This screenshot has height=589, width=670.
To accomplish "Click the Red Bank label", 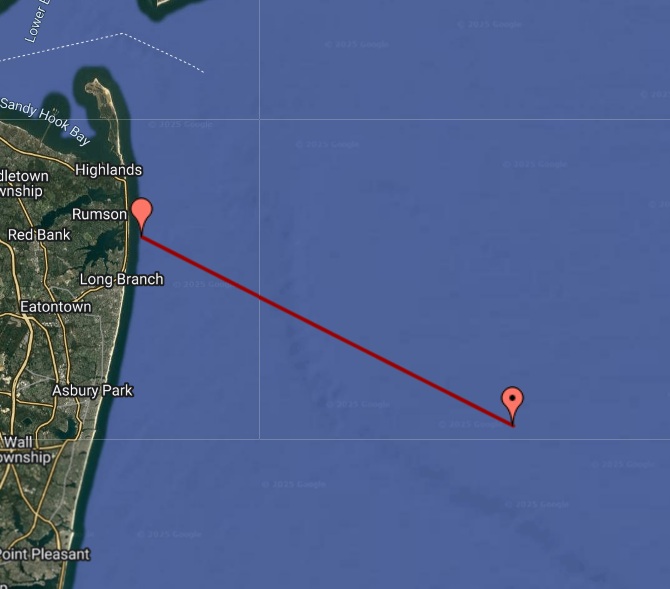I will [x=39, y=235].
